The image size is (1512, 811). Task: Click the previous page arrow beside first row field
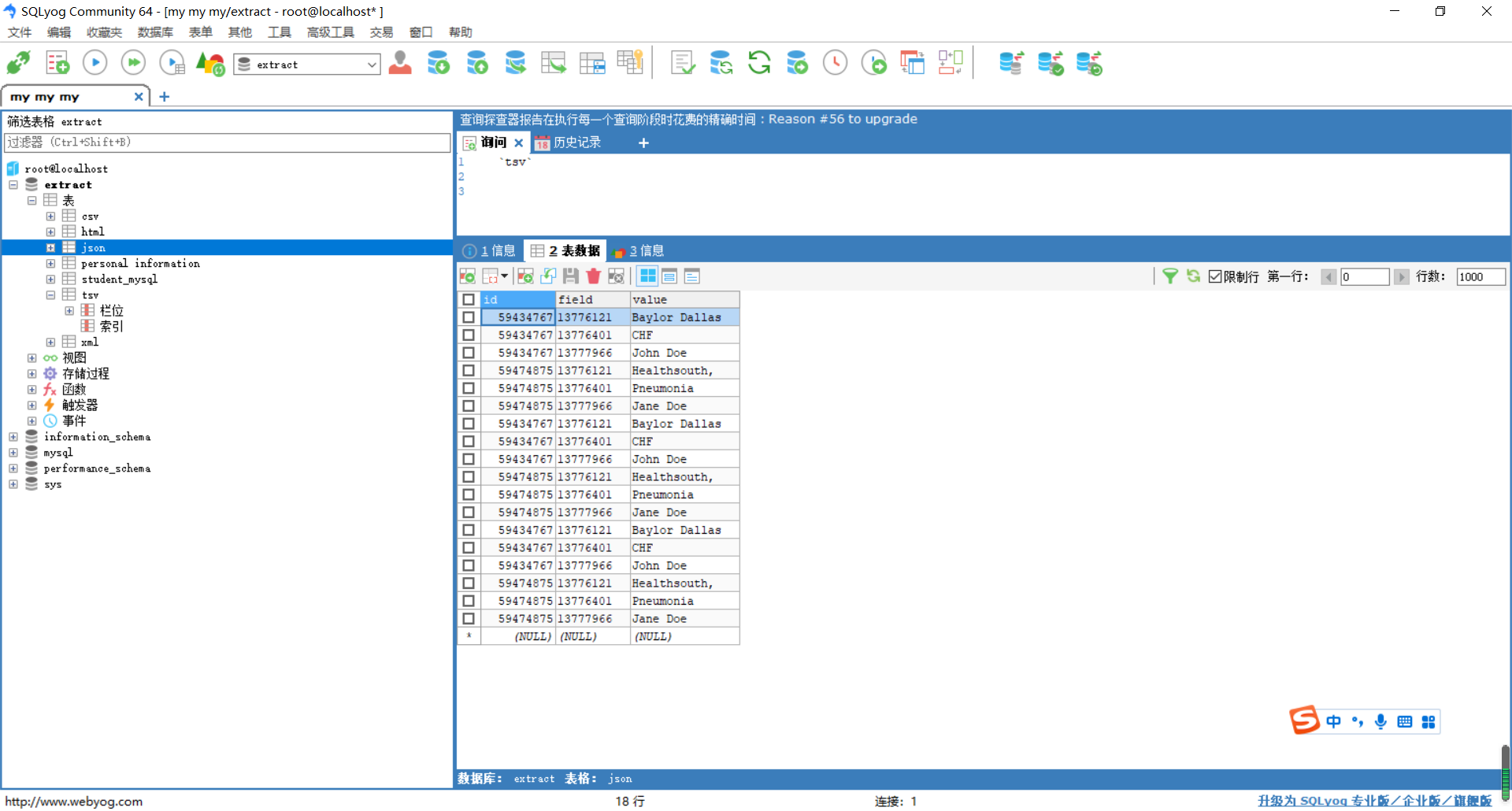1329,276
